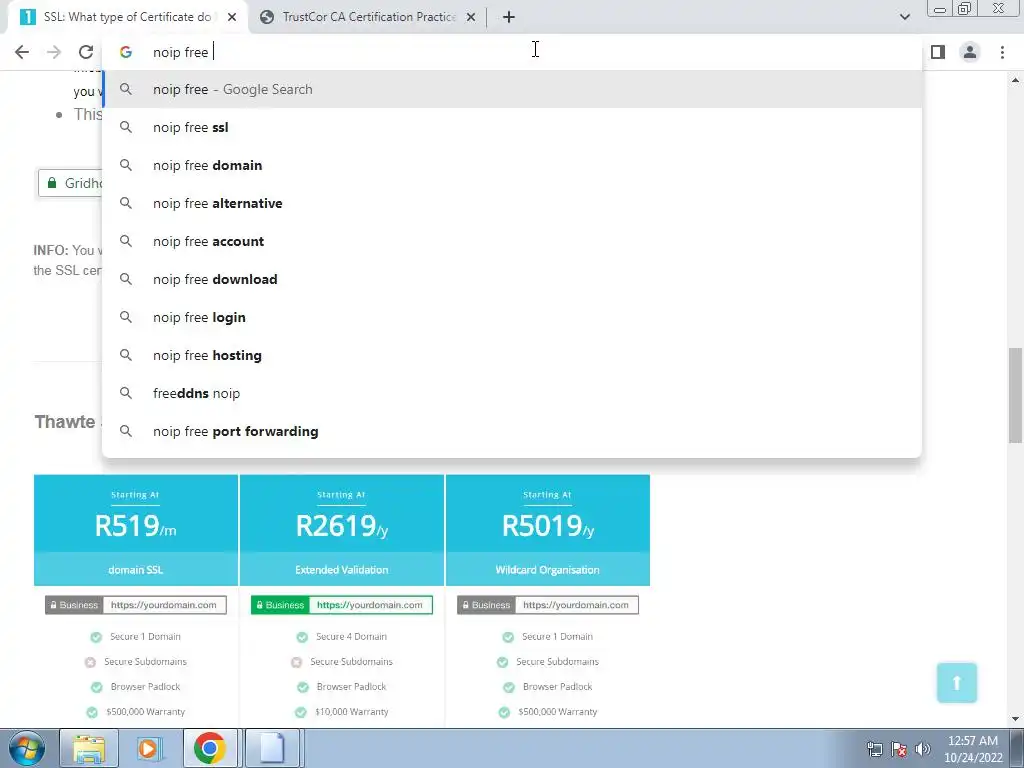Close the TrustCor CA tab
Image resolution: width=1024 pixels, height=768 pixels.
(471, 17)
